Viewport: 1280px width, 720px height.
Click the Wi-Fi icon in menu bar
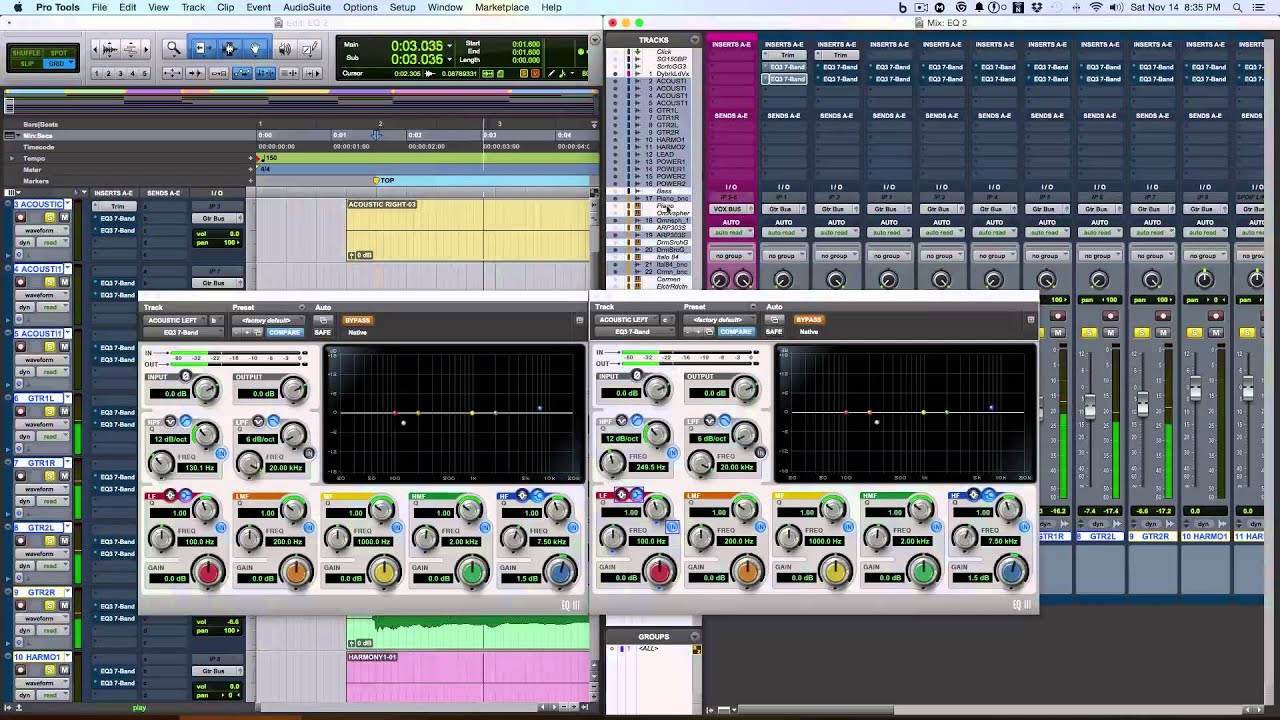[x=1096, y=7]
